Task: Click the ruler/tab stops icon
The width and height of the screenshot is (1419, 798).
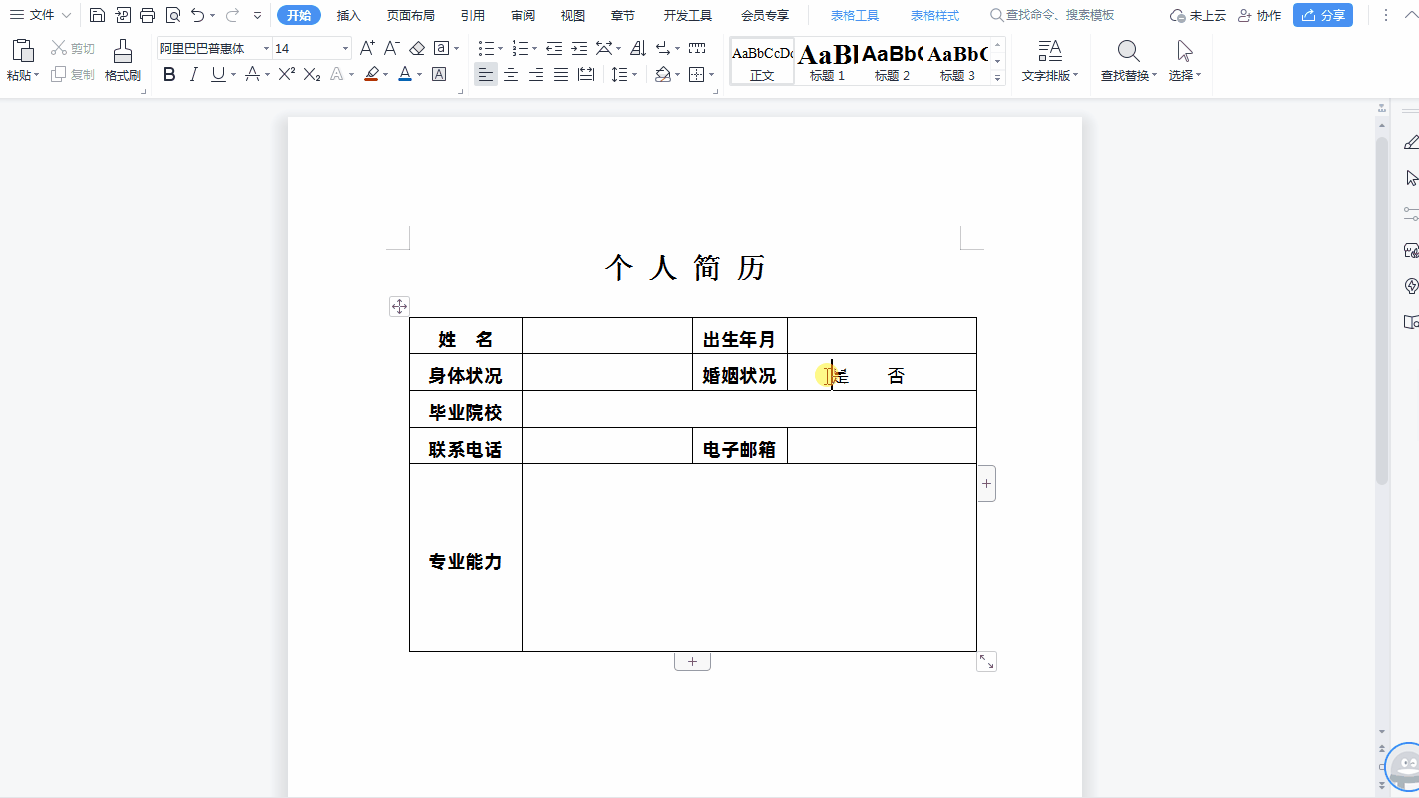Action: [697, 48]
